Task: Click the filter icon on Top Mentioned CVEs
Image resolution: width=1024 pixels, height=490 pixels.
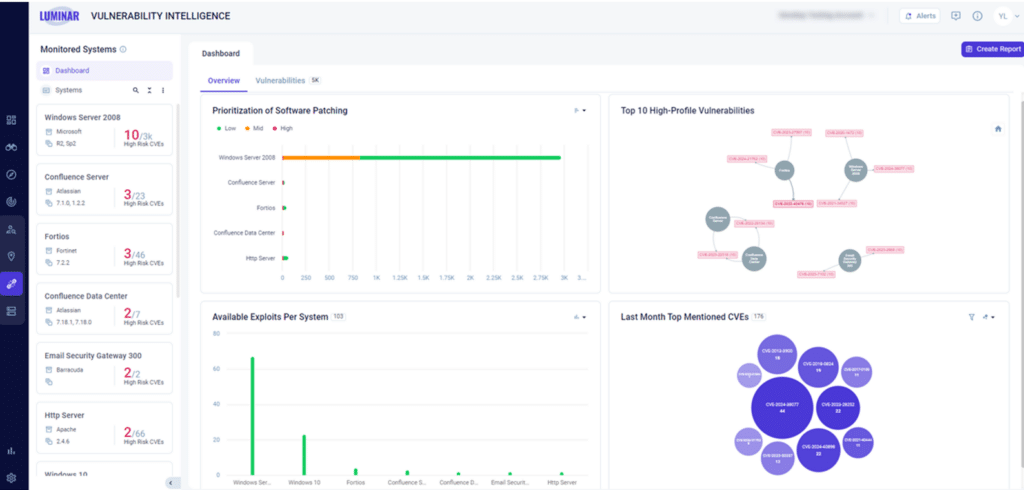Action: pyautogui.click(x=971, y=317)
